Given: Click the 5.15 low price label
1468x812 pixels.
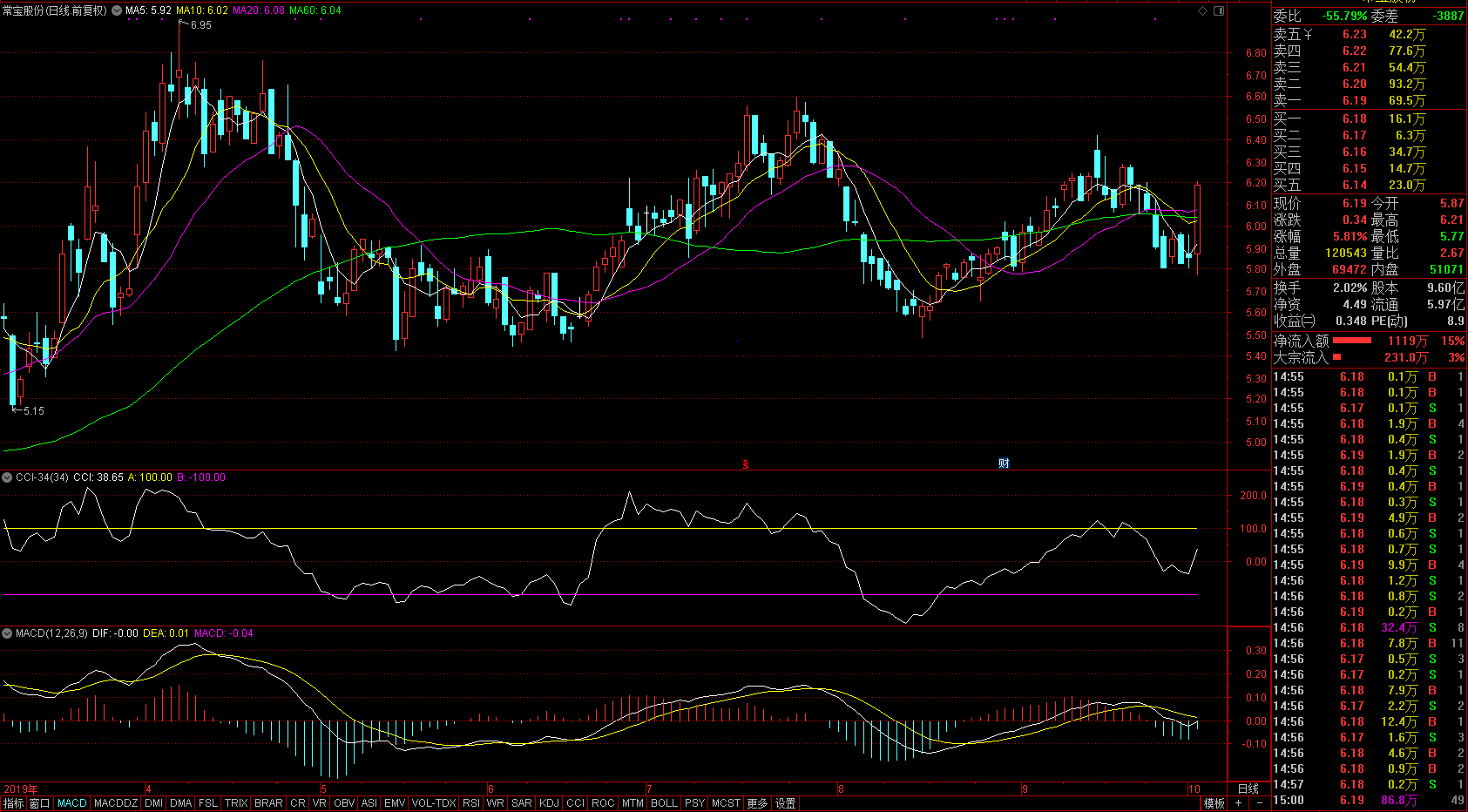Looking at the screenshot, I should pos(34,410).
